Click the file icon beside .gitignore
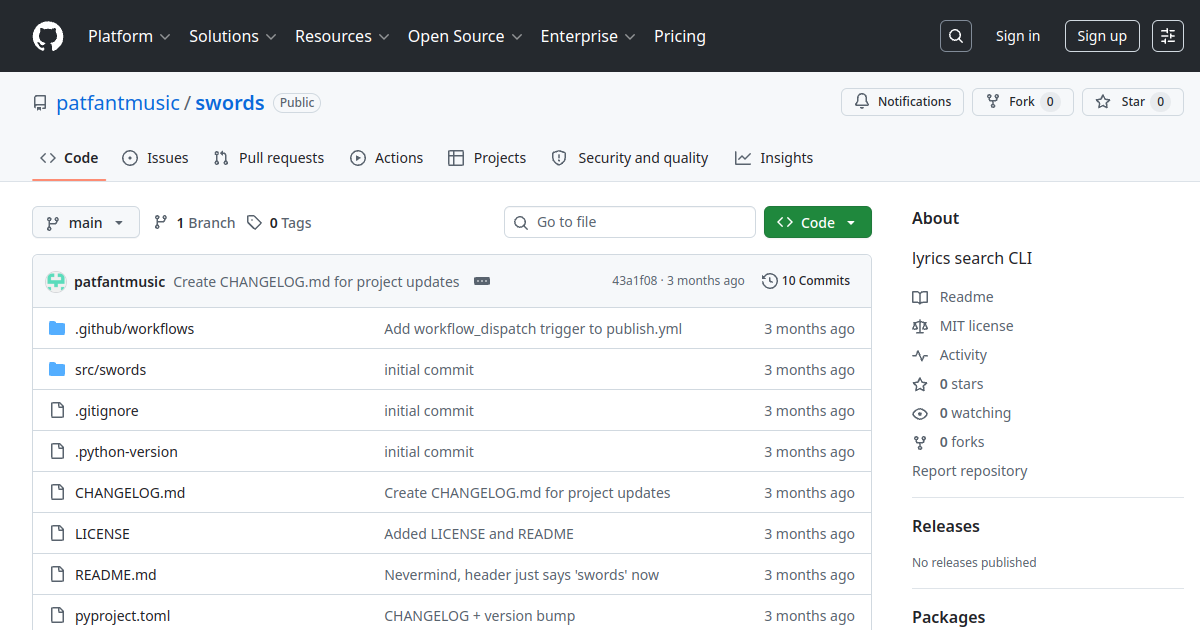 tap(57, 411)
